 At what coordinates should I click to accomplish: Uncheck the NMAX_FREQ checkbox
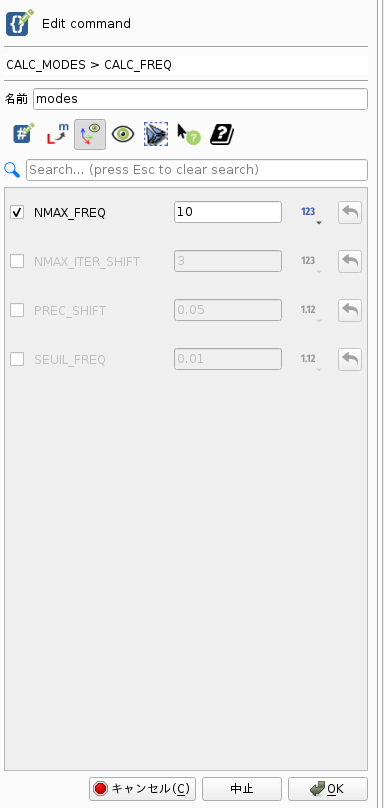17,212
